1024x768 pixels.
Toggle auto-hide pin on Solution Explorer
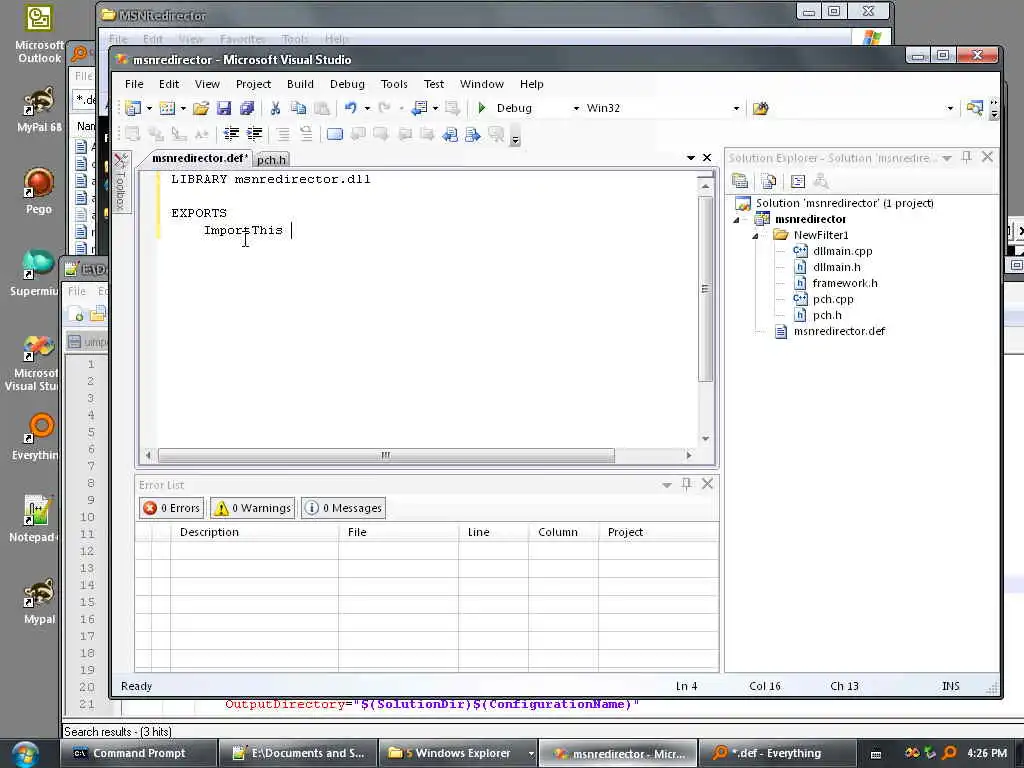pyautogui.click(x=967, y=157)
